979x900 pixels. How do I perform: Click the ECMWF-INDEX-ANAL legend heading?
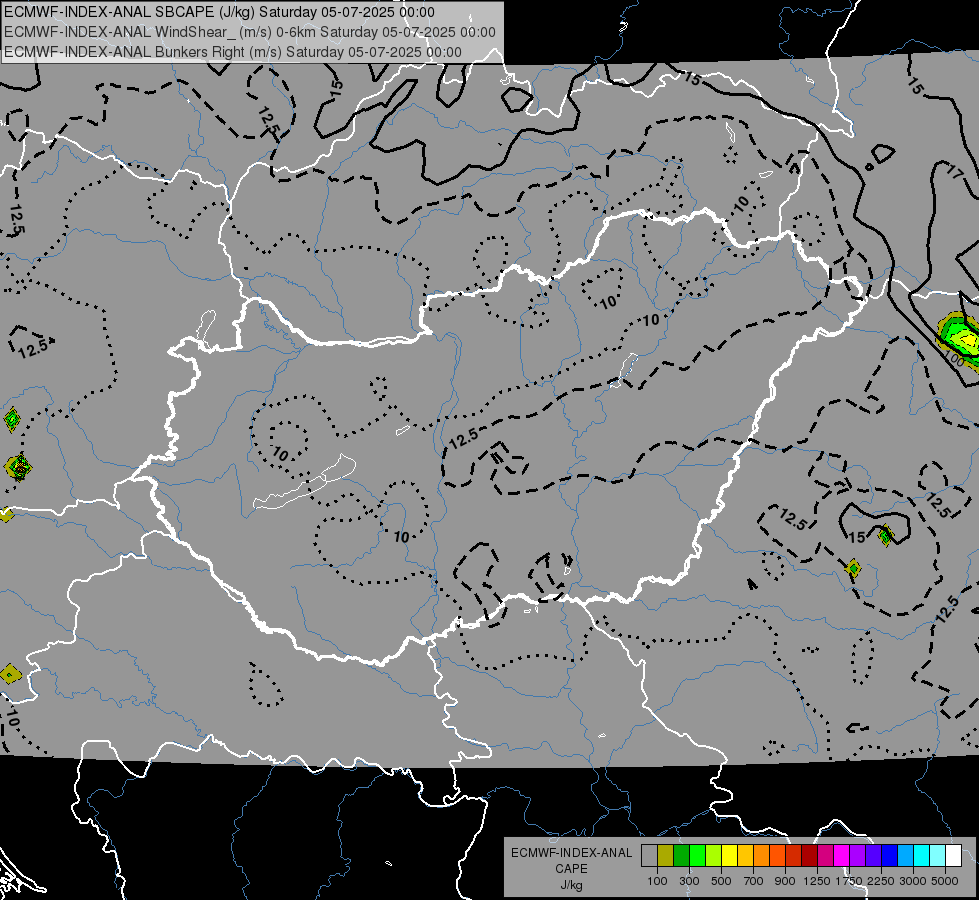(x=571, y=853)
